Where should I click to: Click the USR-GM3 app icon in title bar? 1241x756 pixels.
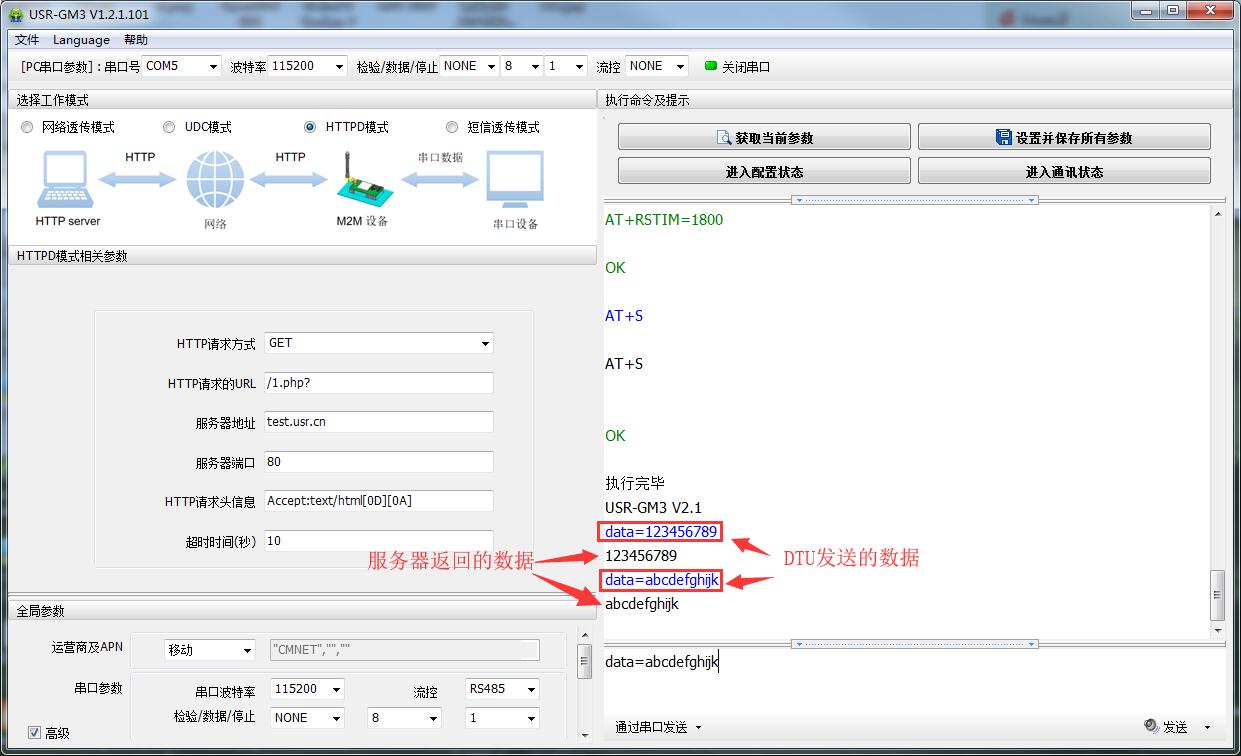pyautogui.click(x=15, y=14)
